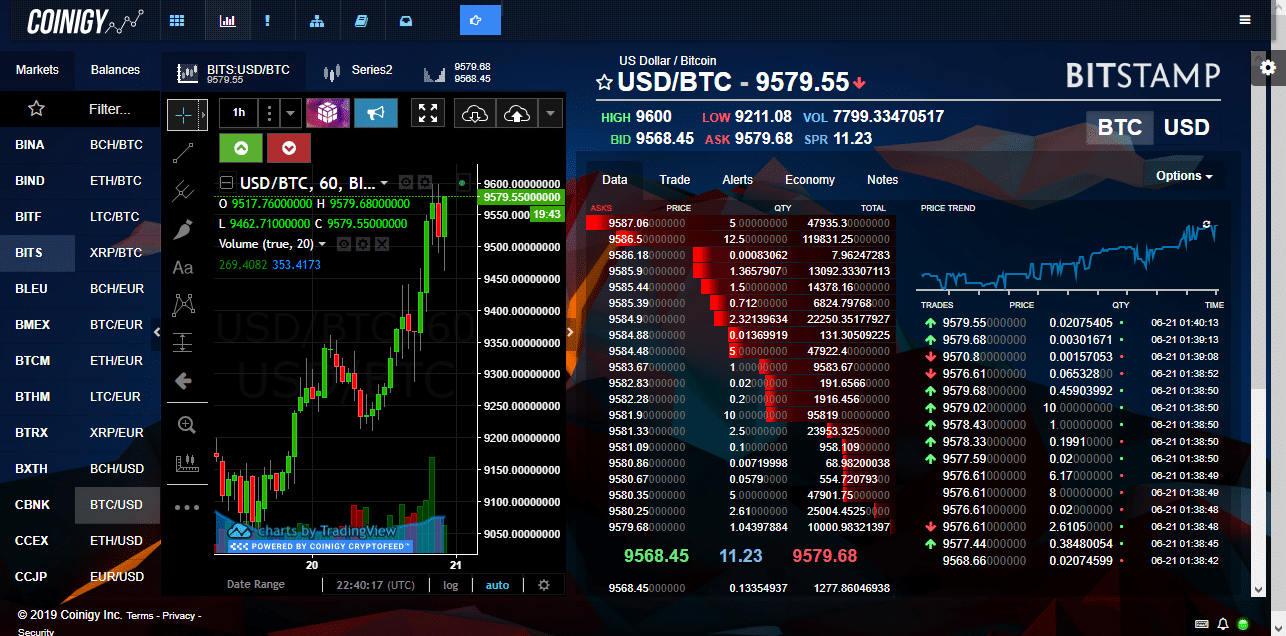1286x636 pixels.
Task: Select the long position measure tool
Action: point(183,342)
